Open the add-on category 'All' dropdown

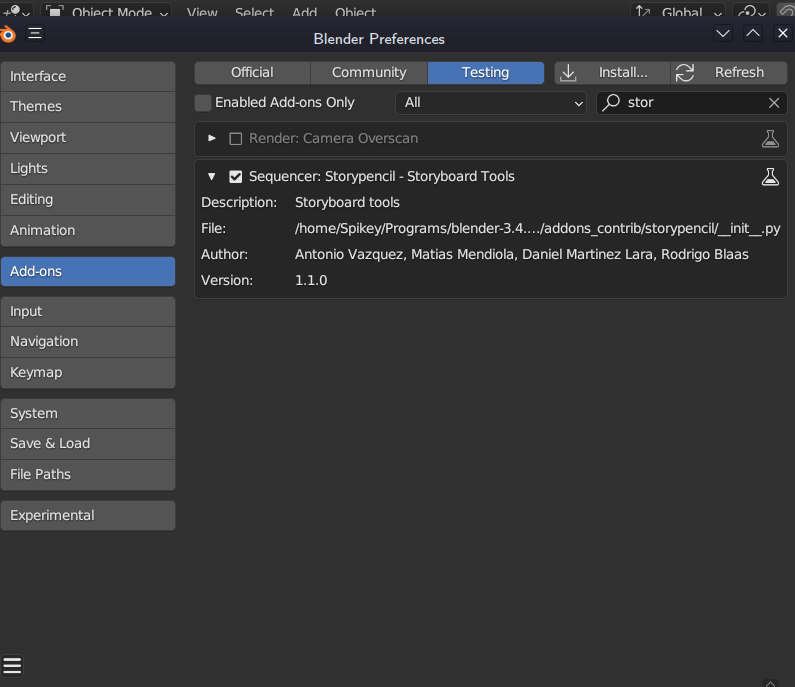[491, 103]
